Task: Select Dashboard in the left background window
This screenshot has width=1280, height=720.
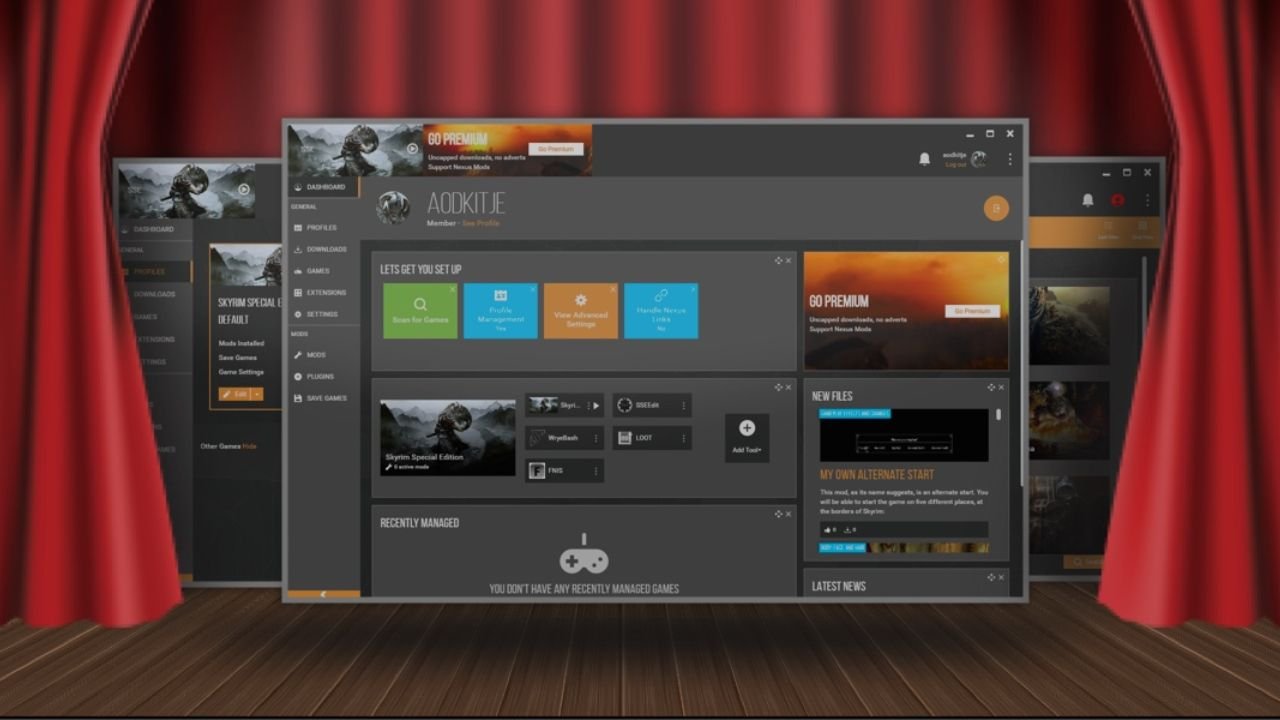Action: [x=154, y=229]
